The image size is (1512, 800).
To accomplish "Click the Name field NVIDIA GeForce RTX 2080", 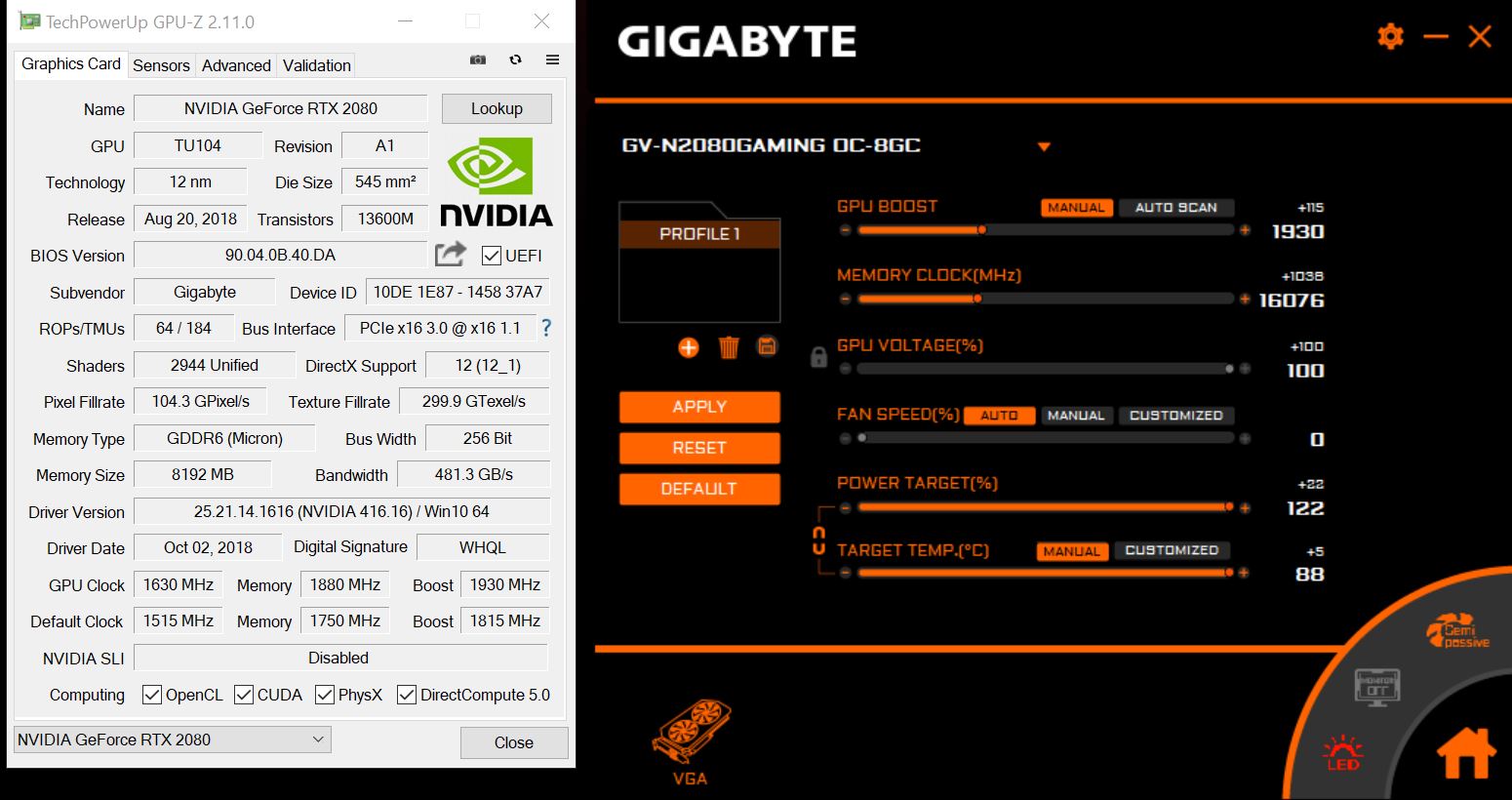I will tap(280, 108).
